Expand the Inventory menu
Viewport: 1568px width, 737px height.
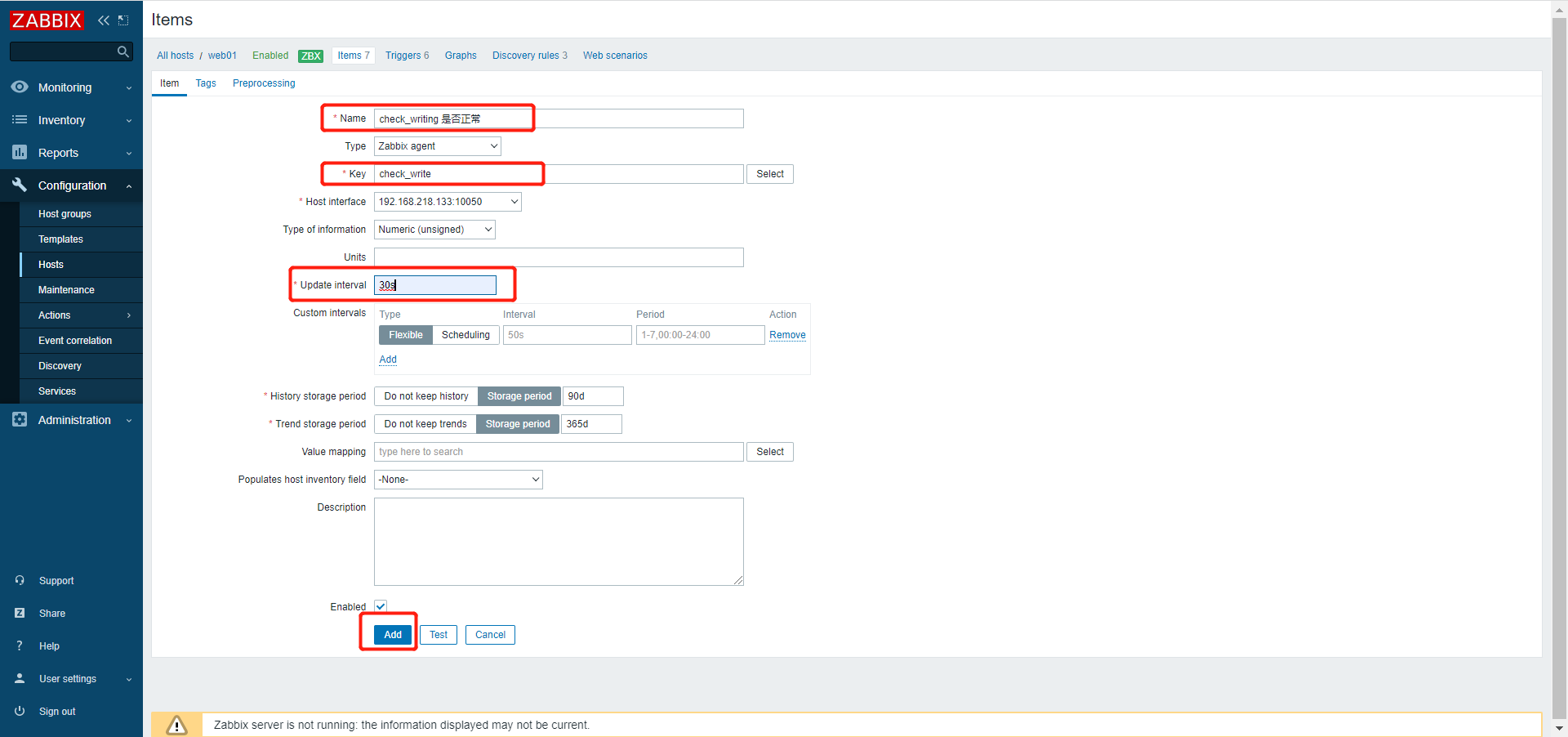[x=129, y=120]
